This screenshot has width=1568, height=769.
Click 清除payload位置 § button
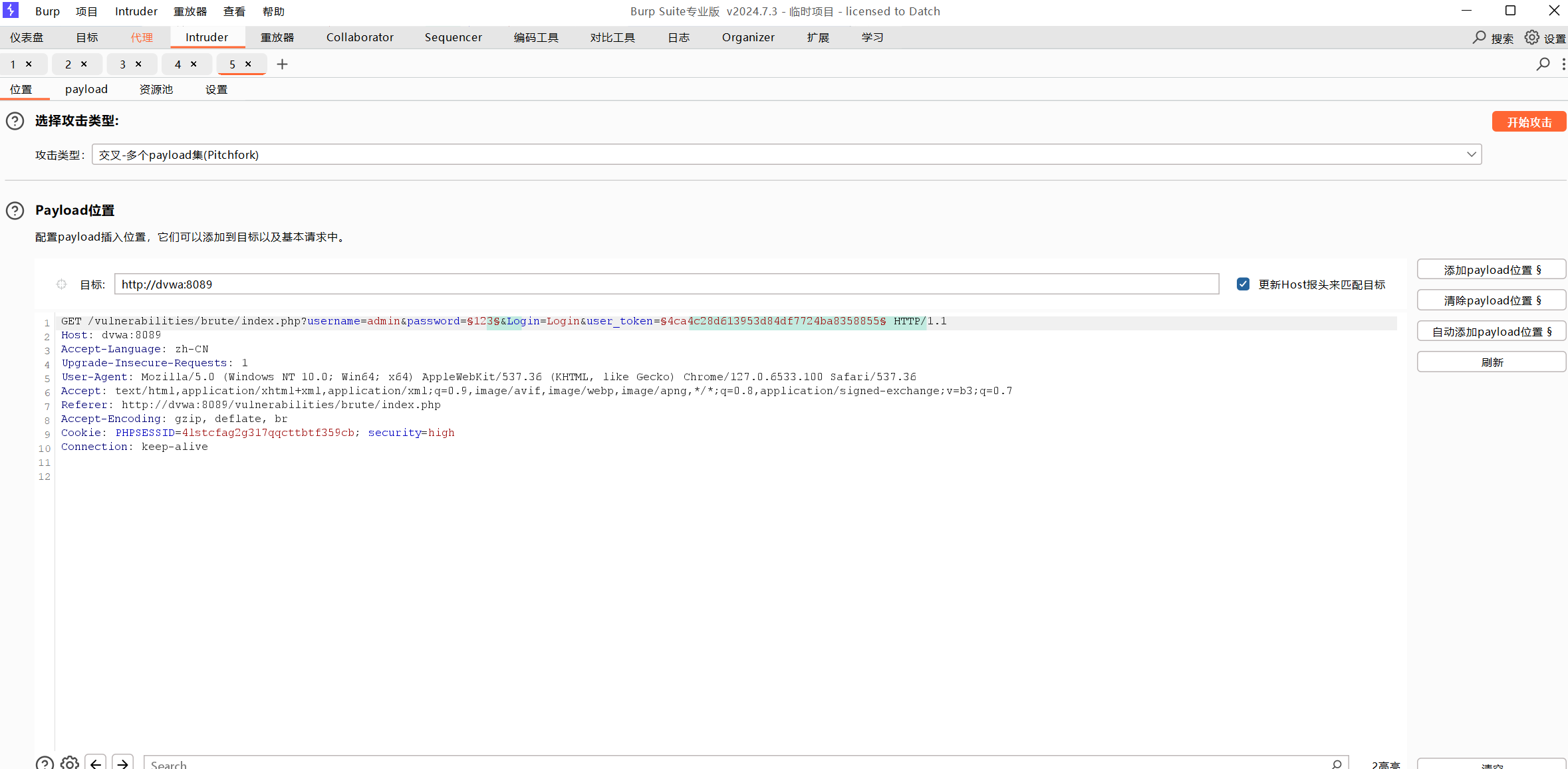pyautogui.click(x=1492, y=300)
